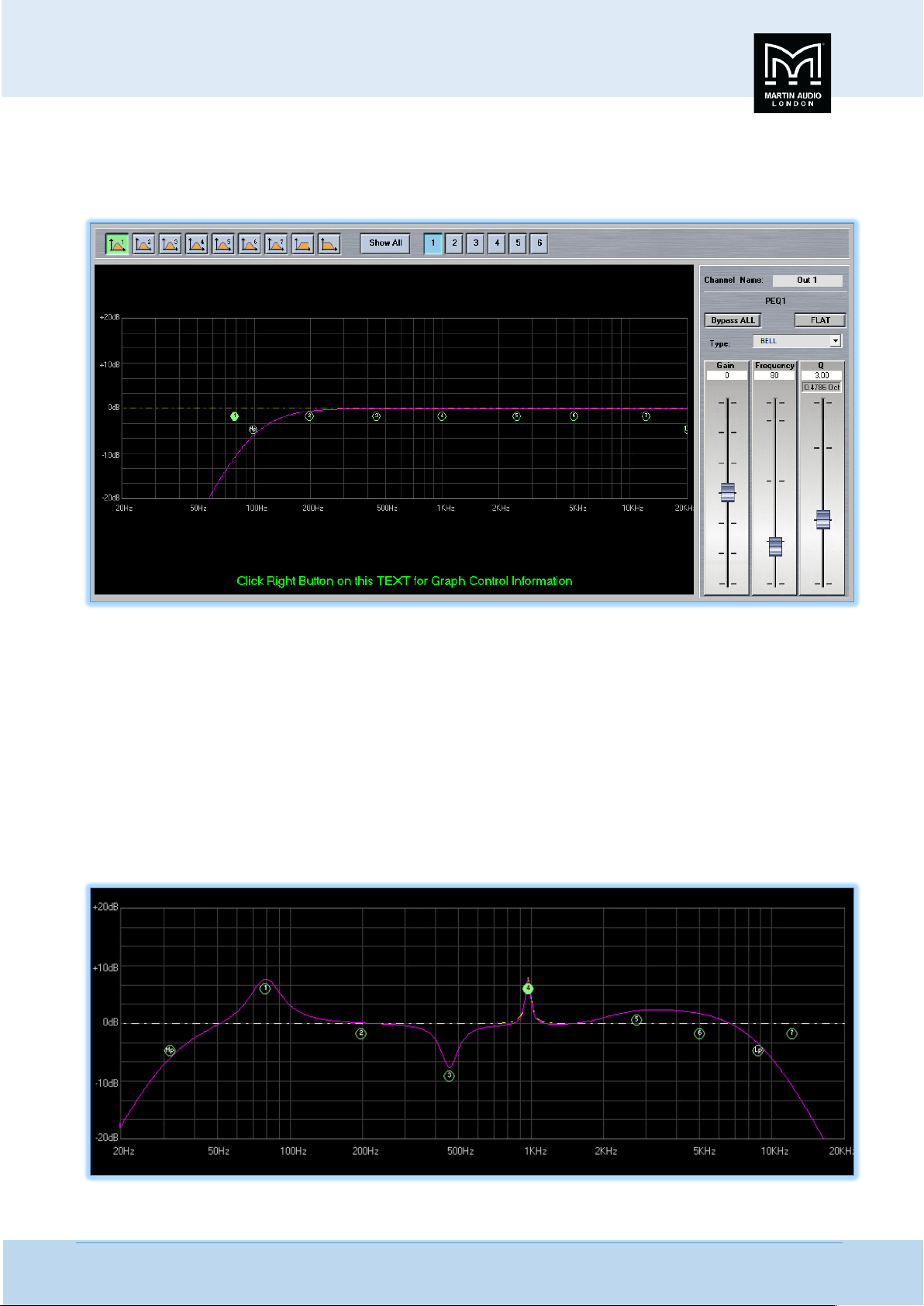924x1306 pixels.
Task: Click the green Graph Control Information text
Action: pyautogui.click(x=404, y=581)
